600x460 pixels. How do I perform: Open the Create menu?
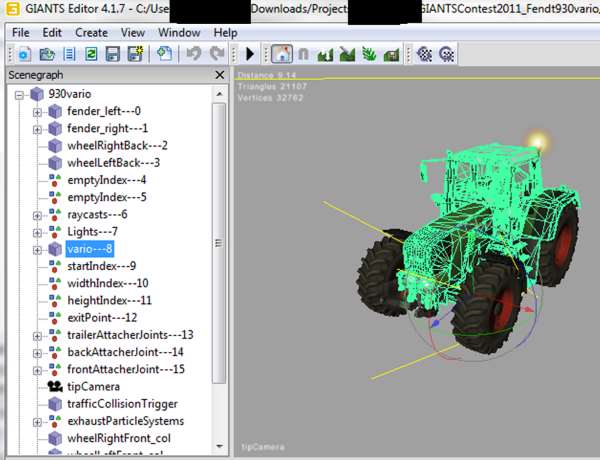[x=91, y=33]
